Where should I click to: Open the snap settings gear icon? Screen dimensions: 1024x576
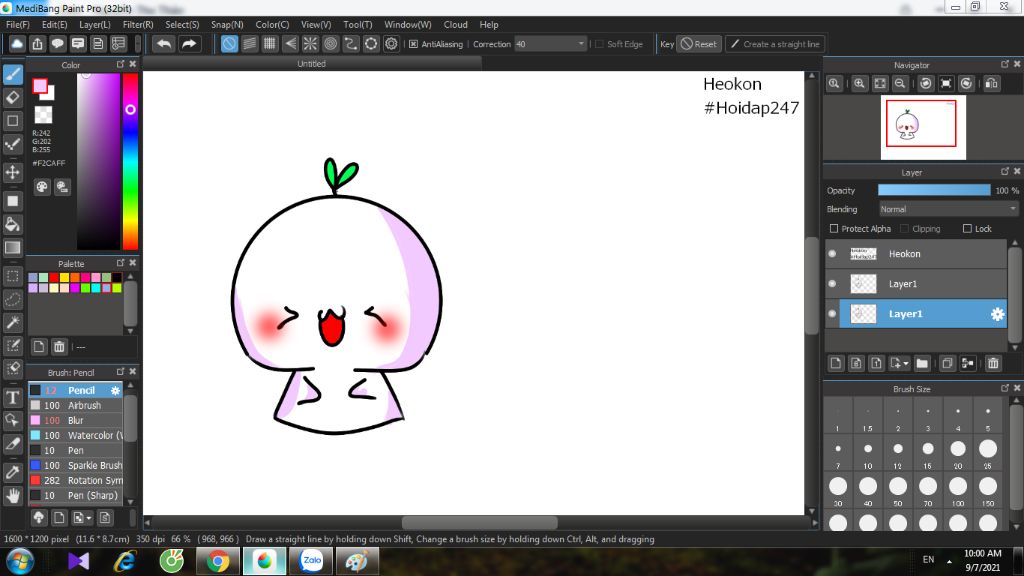(391, 44)
